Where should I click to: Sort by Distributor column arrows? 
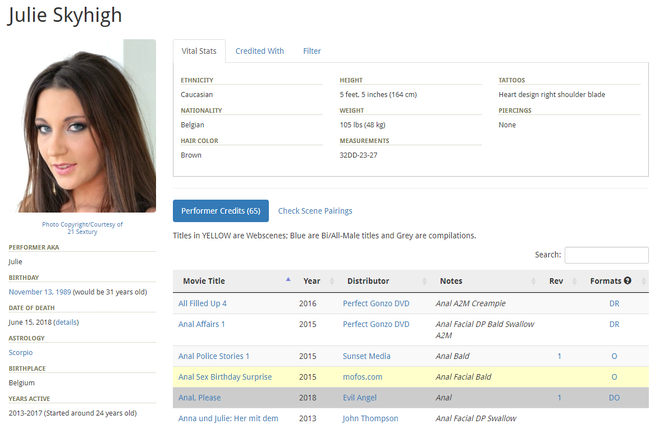point(424,281)
